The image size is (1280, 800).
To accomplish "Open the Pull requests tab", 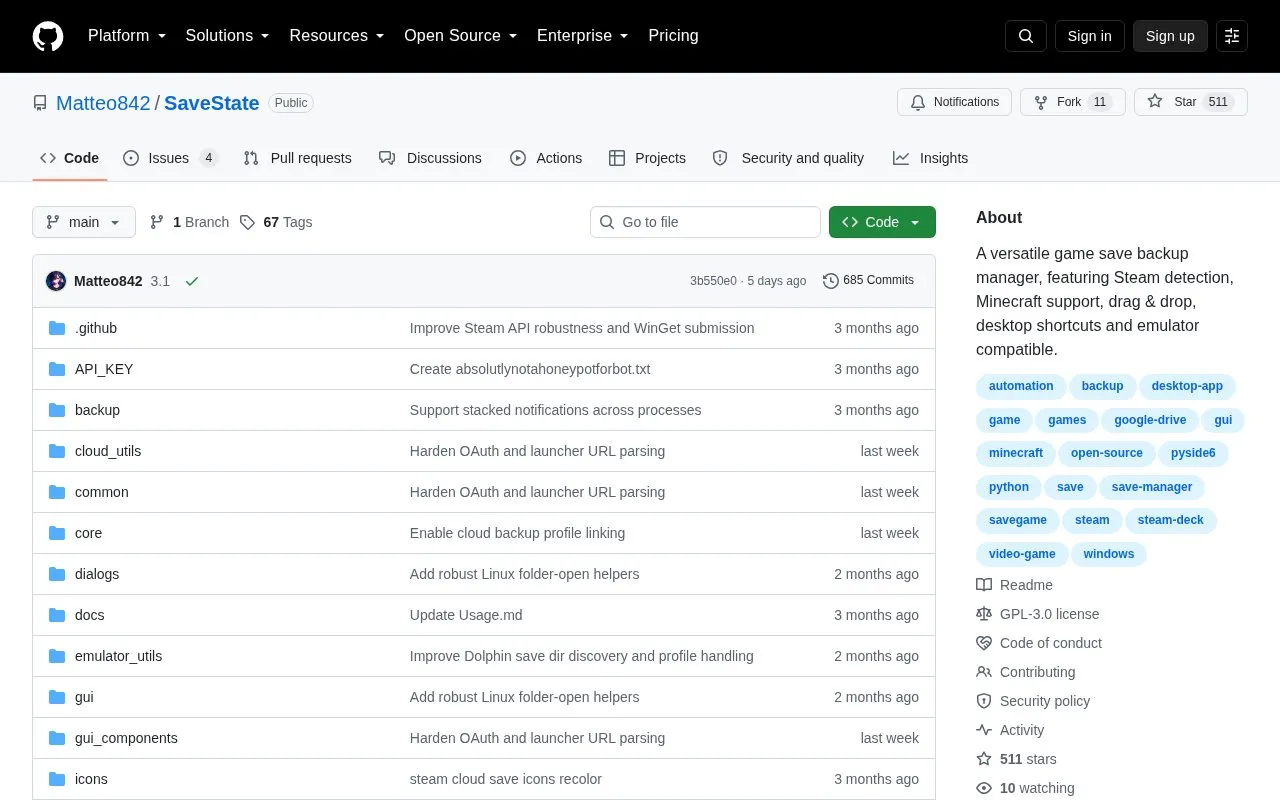I will pyautogui.click(x=297, y=158).
